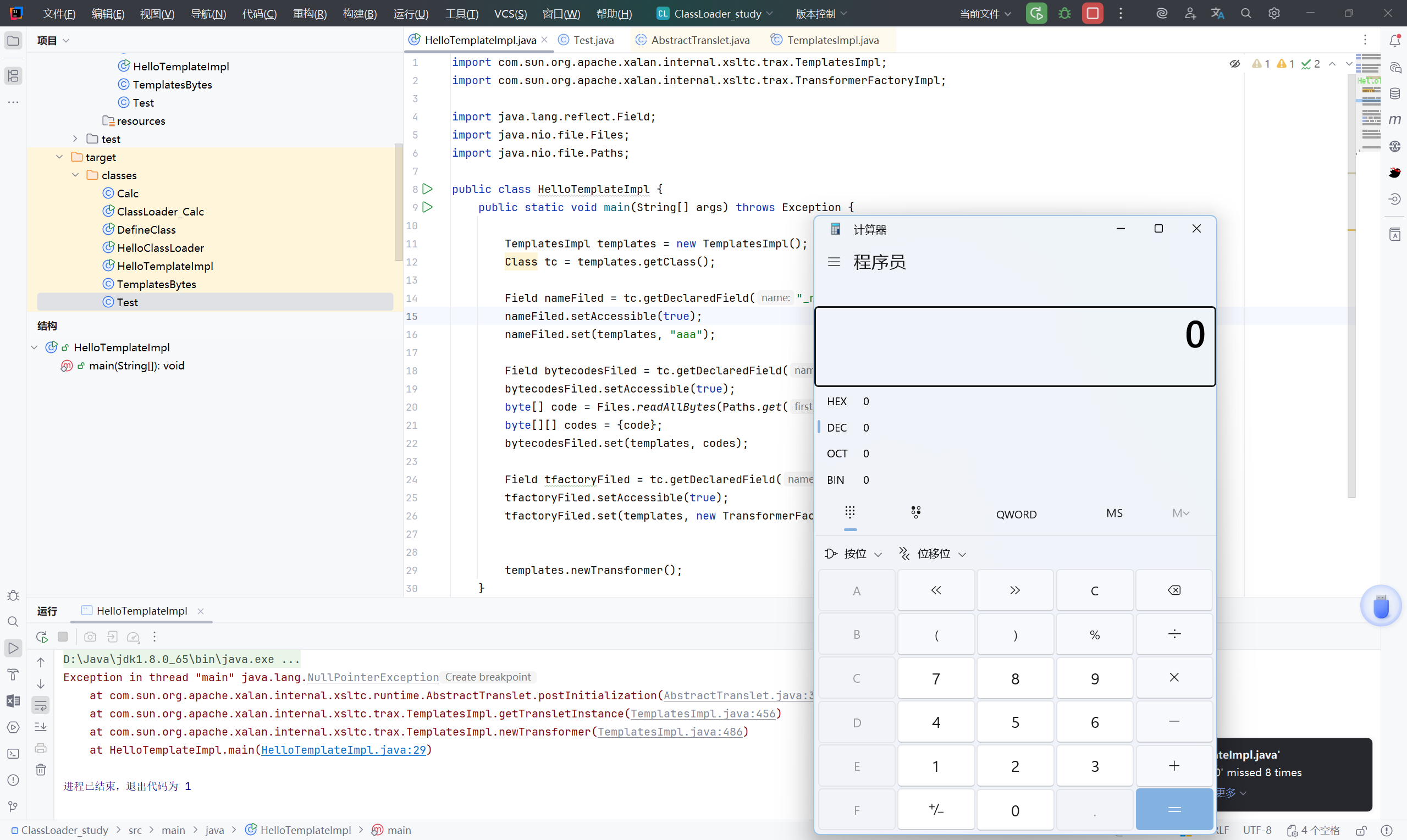Follow the HelloTemplateImpl.java:29 stack trace link
This screenshot has height=840, width=1407.
[x=343, y=750]
